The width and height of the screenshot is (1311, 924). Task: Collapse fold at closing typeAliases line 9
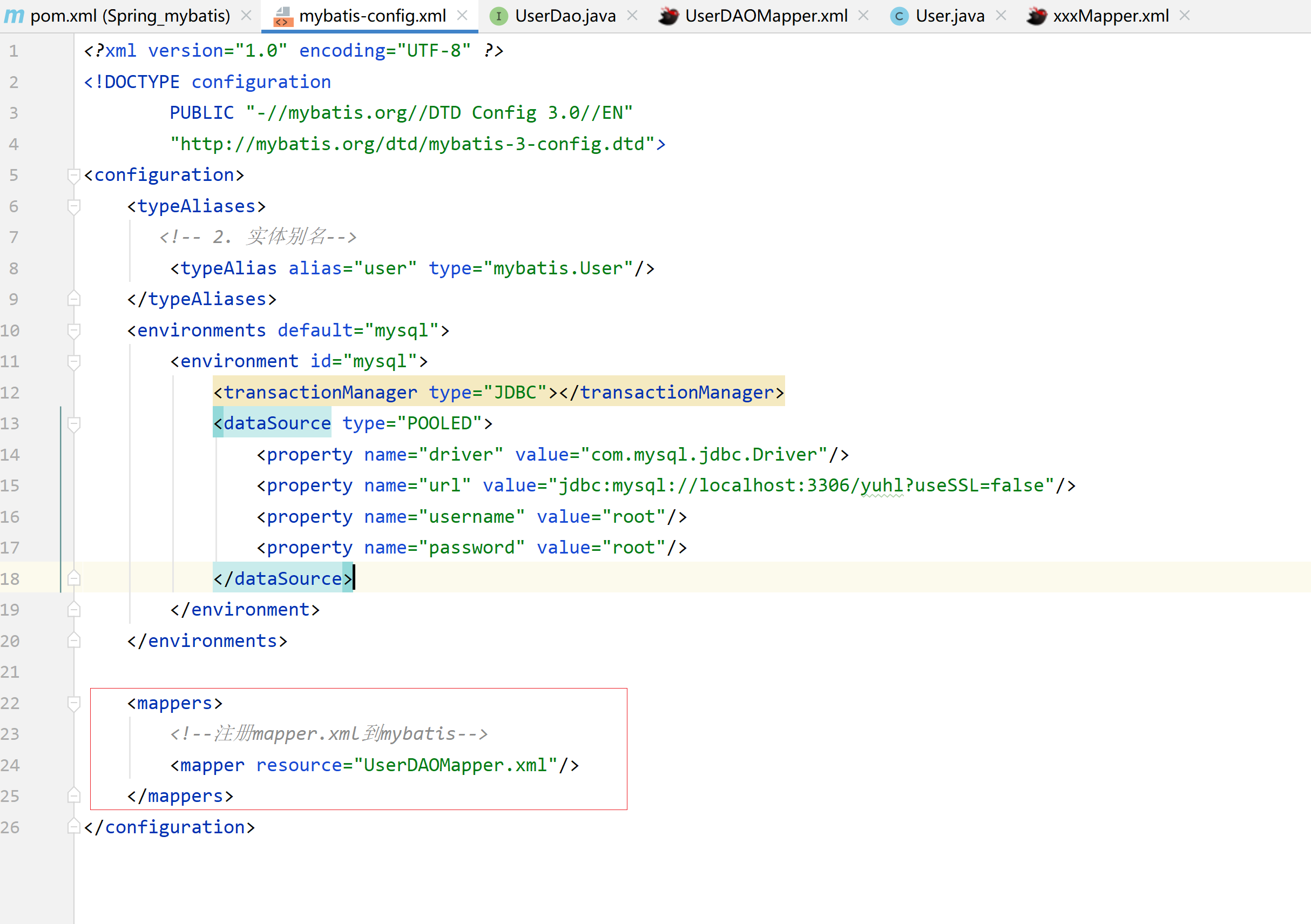click(x=73, y=299)
